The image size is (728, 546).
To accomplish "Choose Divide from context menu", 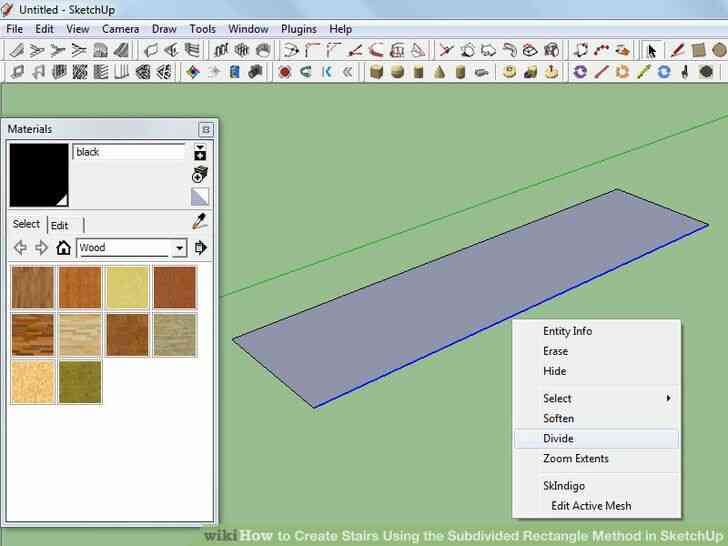I will pos(596,438).
